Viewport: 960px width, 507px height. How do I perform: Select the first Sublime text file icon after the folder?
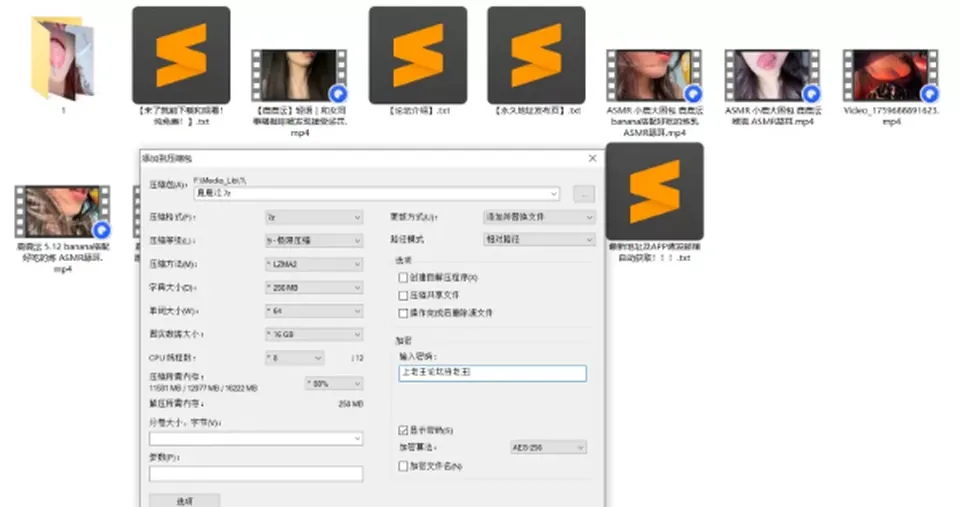(x=181, y=55)
